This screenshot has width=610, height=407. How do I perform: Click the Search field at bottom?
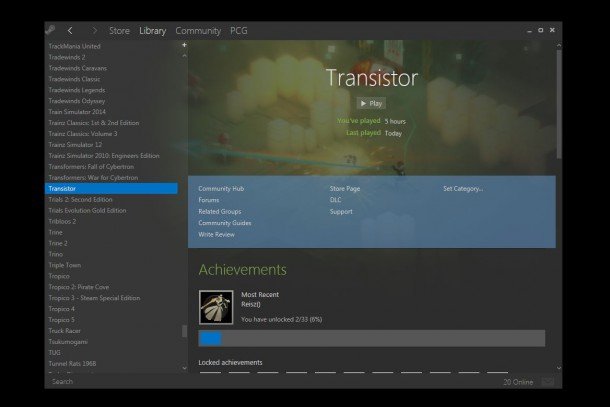[x=62, y=382]
